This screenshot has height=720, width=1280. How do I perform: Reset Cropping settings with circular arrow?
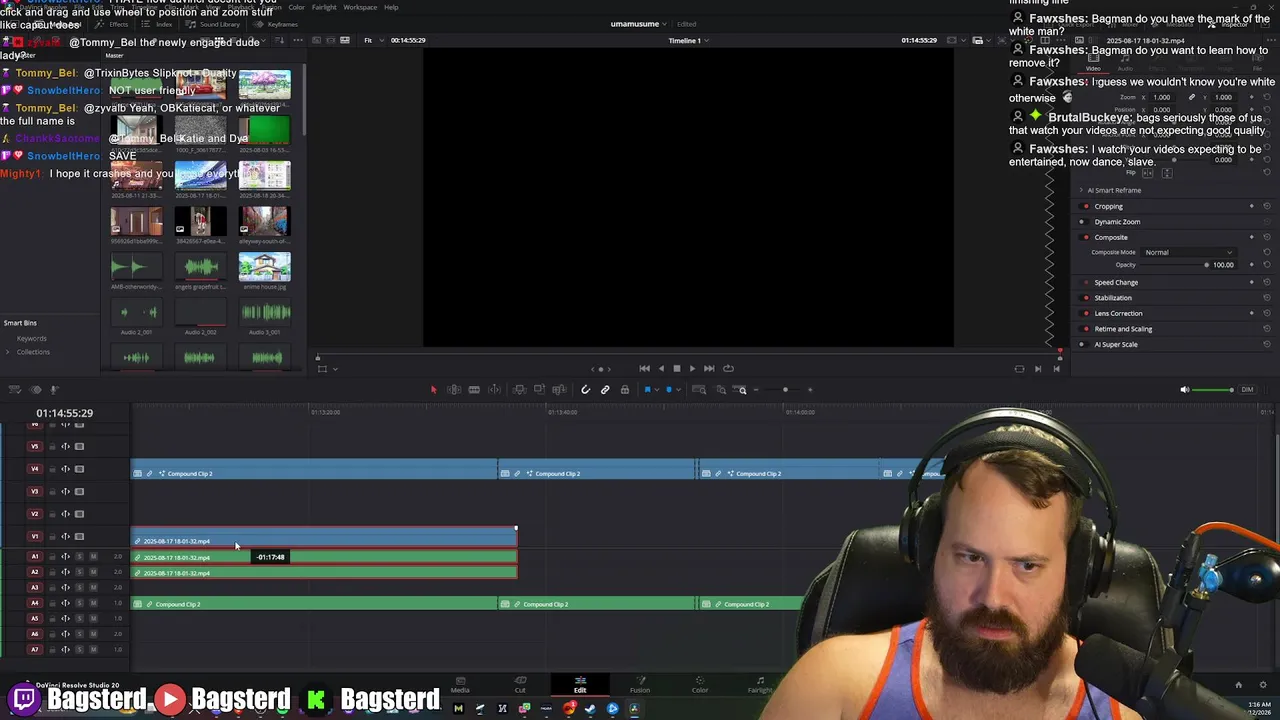(1267, 206)
